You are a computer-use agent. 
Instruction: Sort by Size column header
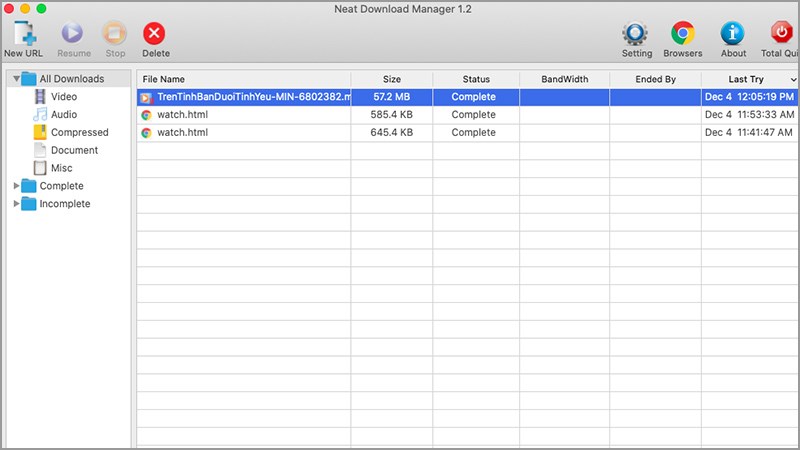pyautogui.click(x=391, y=79)
